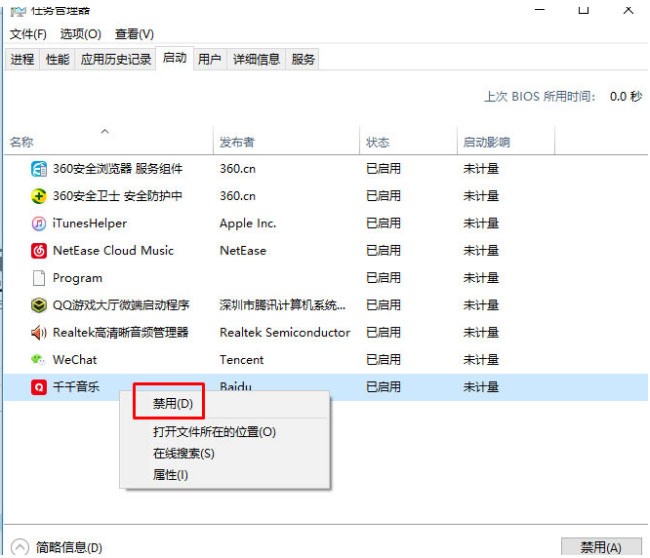
Task: Click the 360安全卫士 green plus icon
Action: point(39,196)
